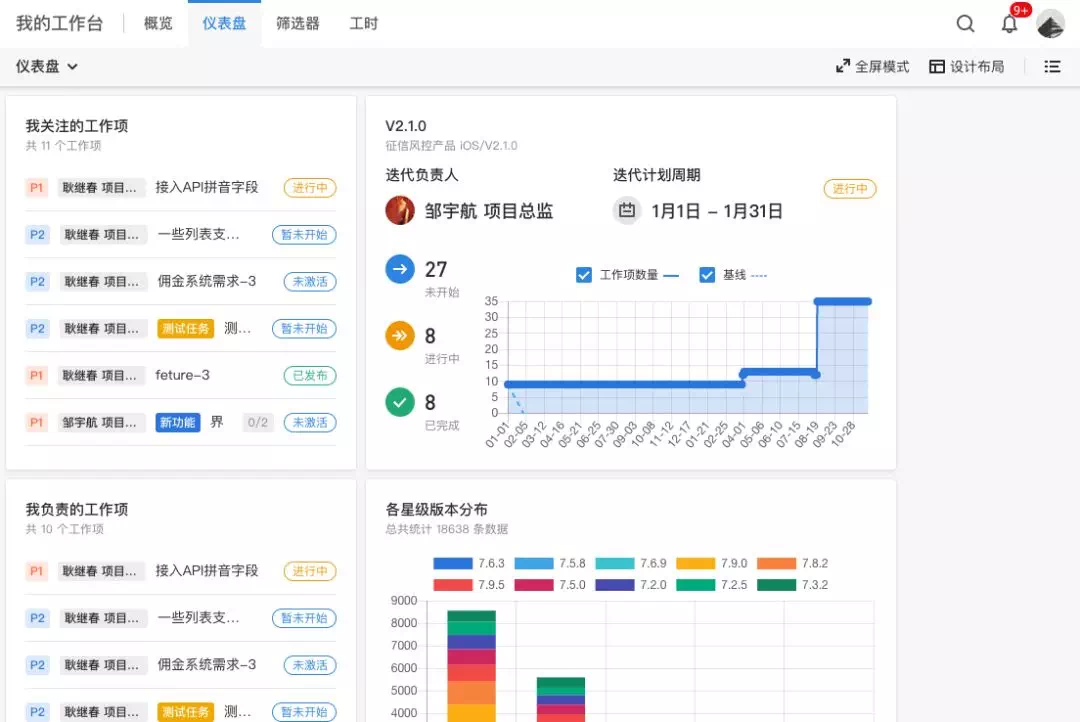The width and height of the screenshot is (1080, 722).
Task: Switch to the 概览 tab
Action: [x=158, y=23]
